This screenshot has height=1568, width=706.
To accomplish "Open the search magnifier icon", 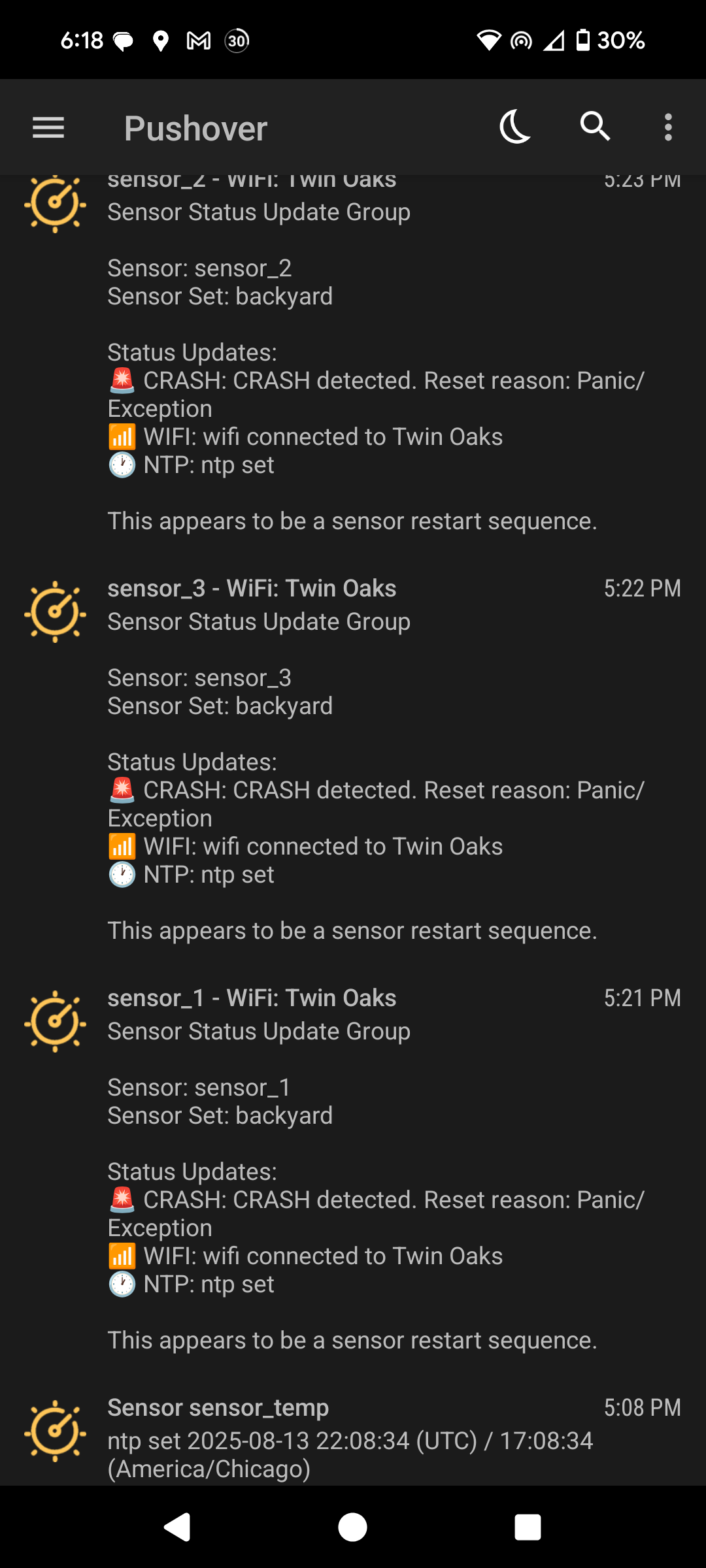I will click(x=595, y=126).
